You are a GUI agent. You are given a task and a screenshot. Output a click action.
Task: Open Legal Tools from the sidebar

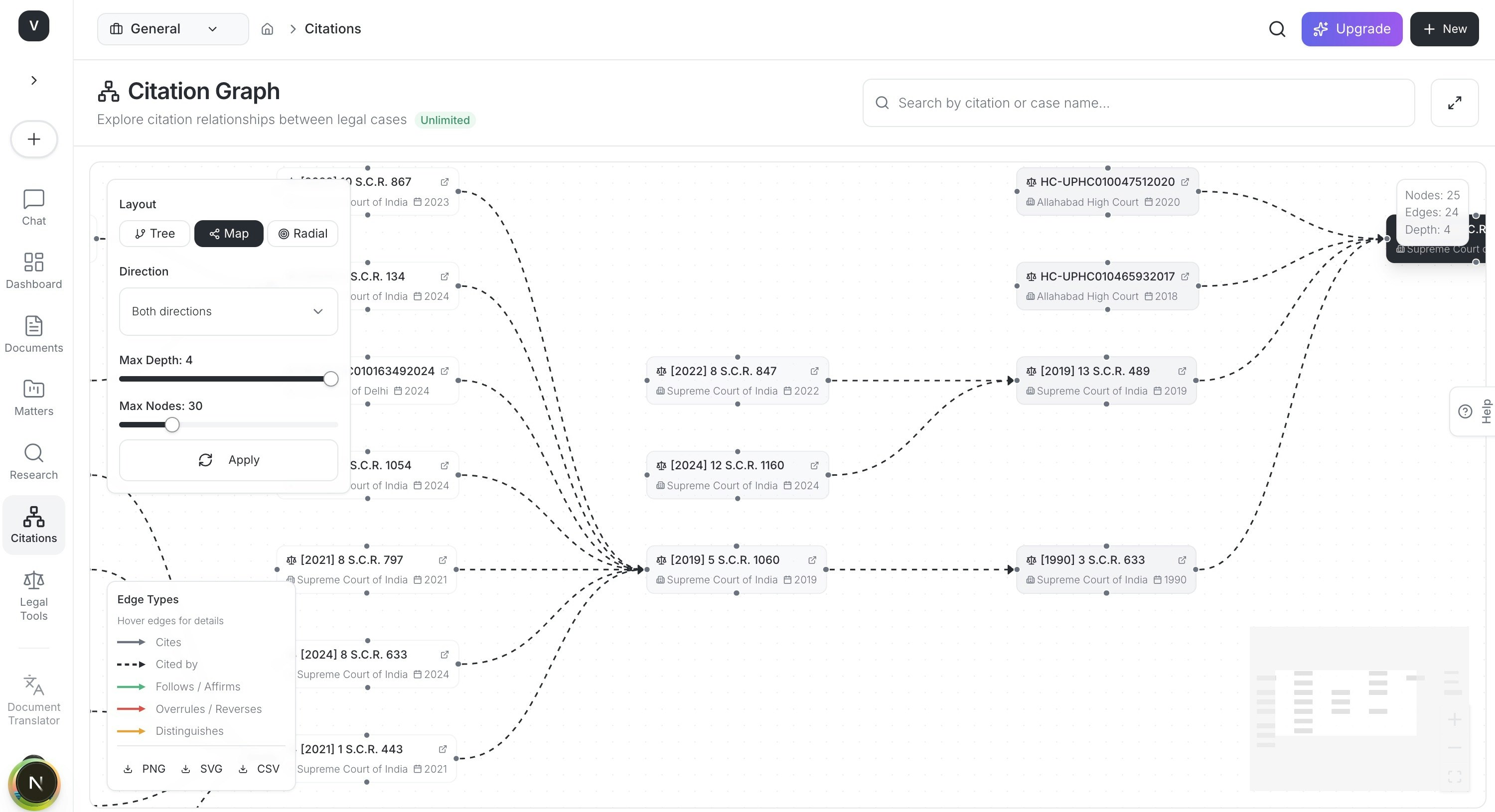point(33,596)
